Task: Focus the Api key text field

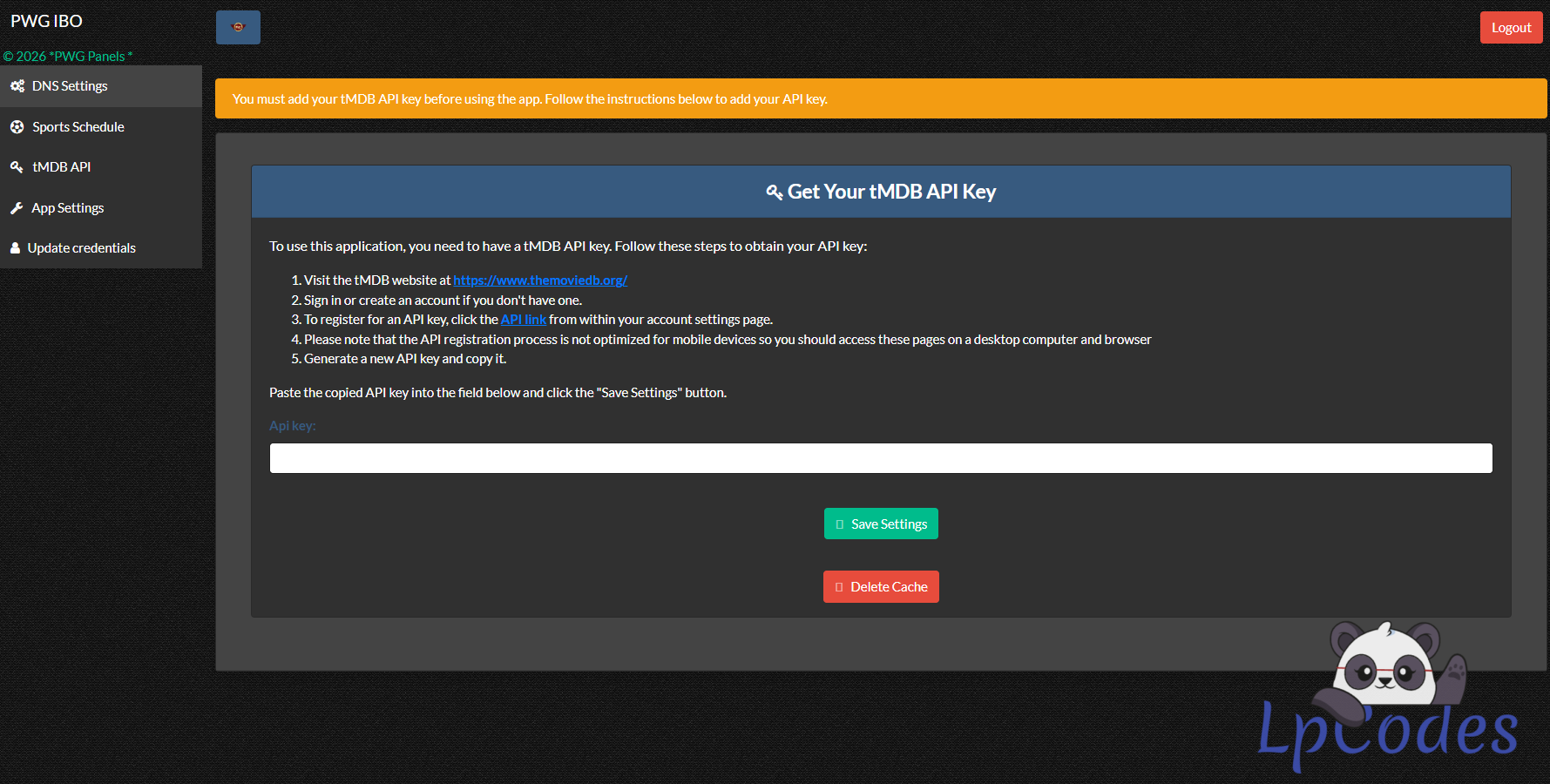Action: click(x=880, y=458)
